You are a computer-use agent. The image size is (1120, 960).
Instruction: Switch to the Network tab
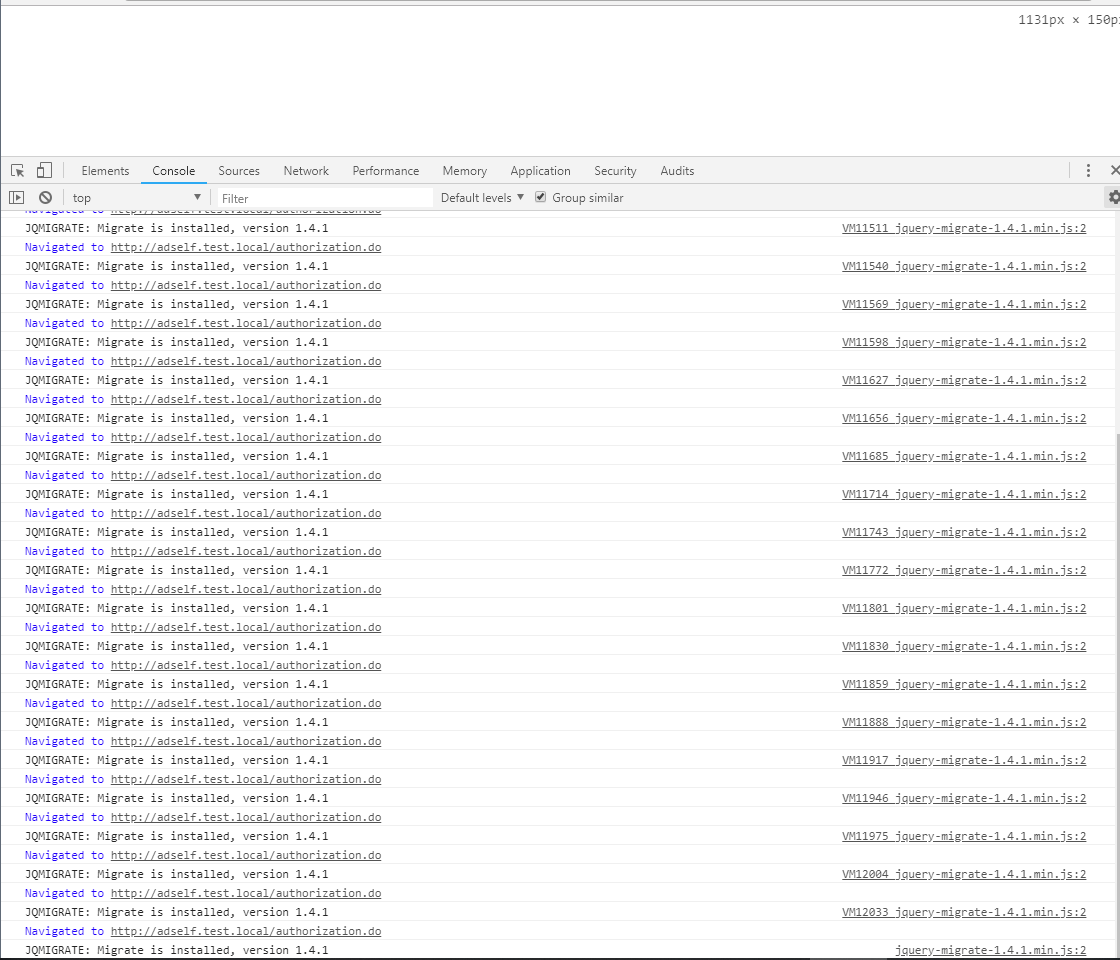pos(306,171)
